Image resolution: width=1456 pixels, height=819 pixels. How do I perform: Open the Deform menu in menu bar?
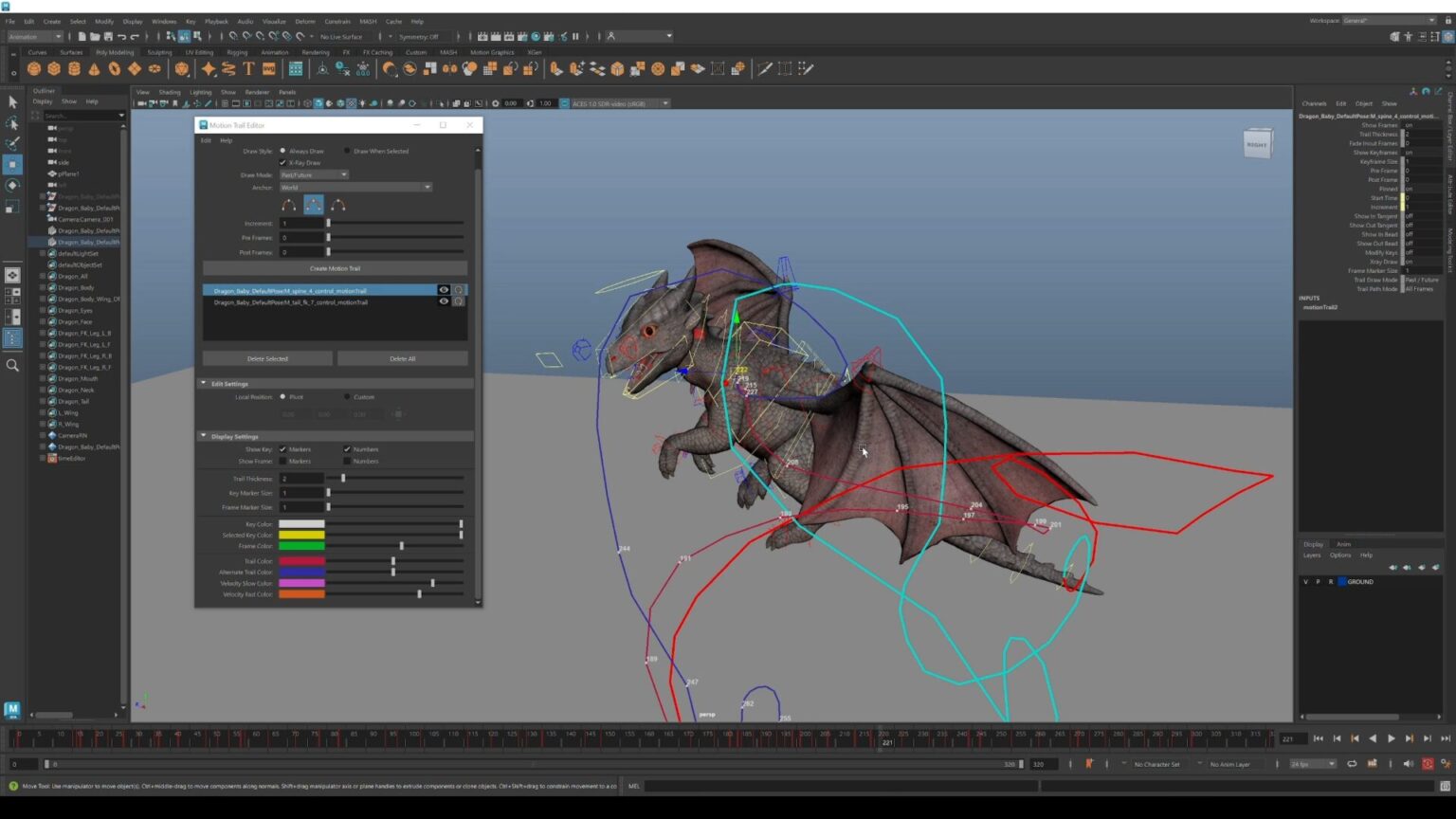(304, 21)
